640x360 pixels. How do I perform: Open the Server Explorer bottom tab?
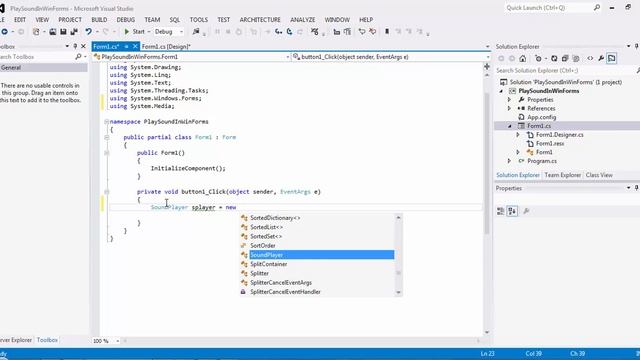(16, 340)
